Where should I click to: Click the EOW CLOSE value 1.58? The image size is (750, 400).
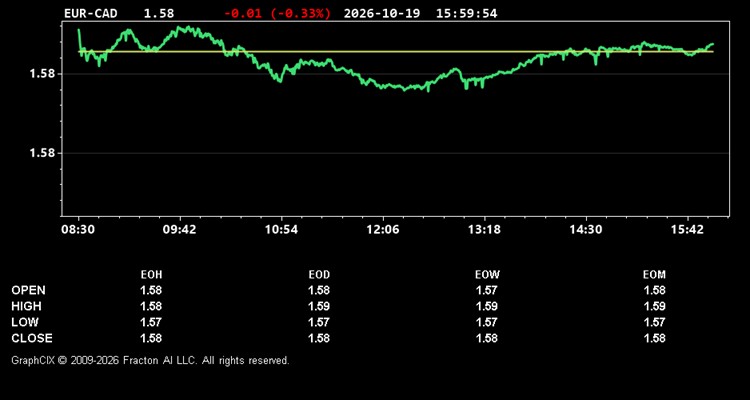[487, 338]
